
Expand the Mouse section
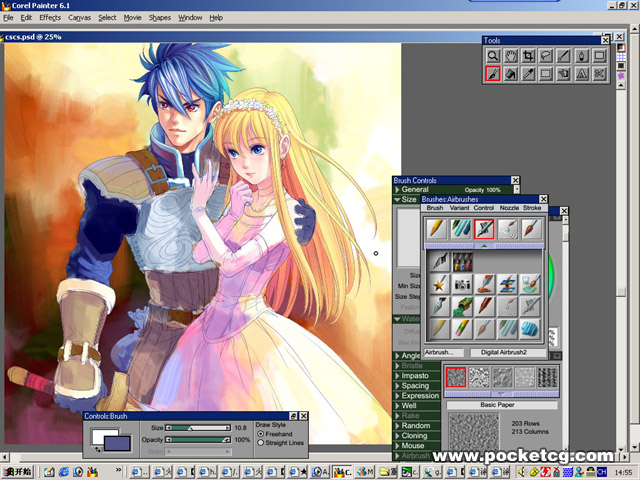[397, 446]
